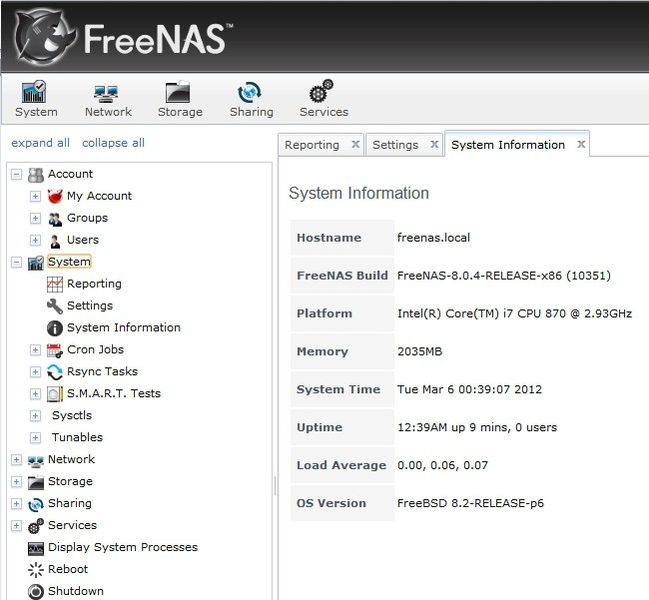Click the Cron Jobs calendar icon
Screen dimensions: 649x600
coord(55,350)
